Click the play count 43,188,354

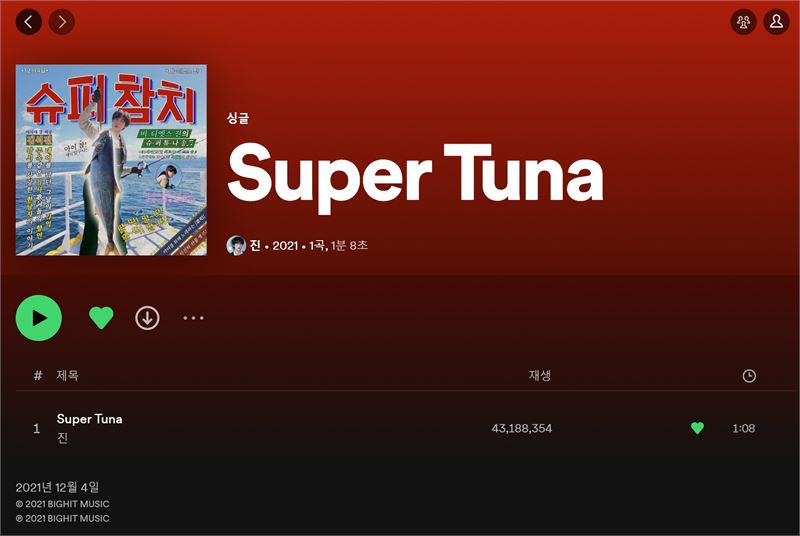click(521, 428)
